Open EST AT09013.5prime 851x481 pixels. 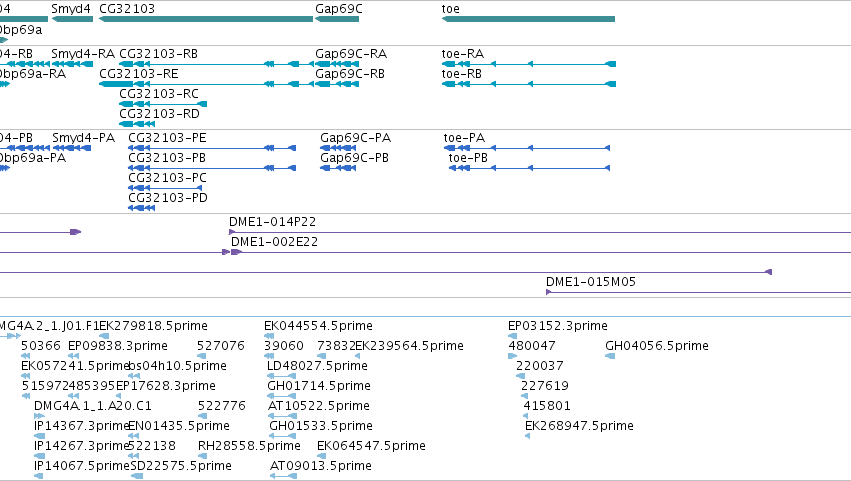click(321, 466)
